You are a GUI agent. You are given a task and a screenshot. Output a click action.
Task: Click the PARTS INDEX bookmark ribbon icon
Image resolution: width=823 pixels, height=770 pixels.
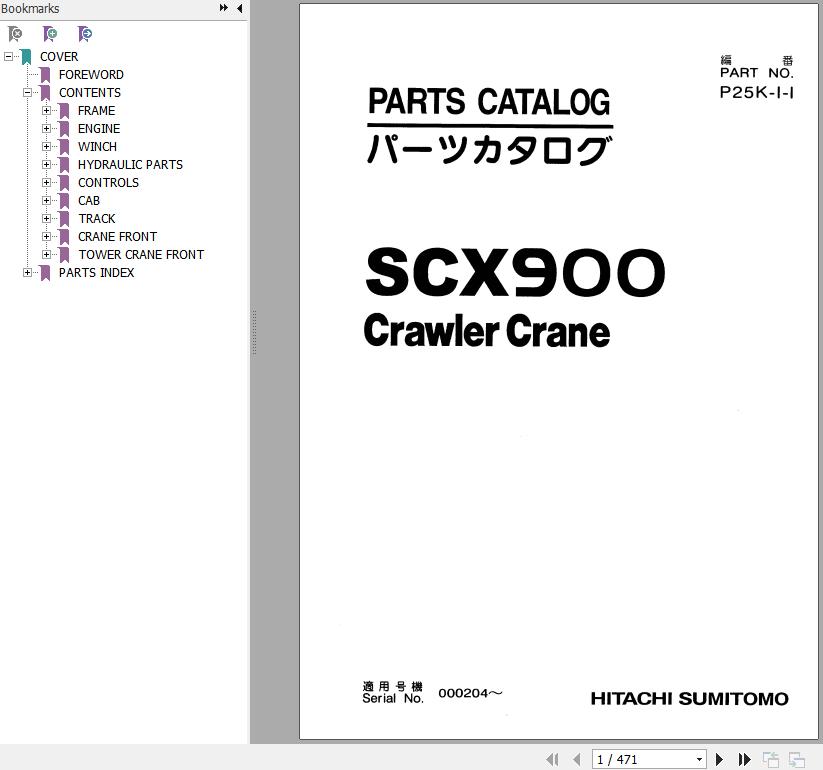[45, 272]
